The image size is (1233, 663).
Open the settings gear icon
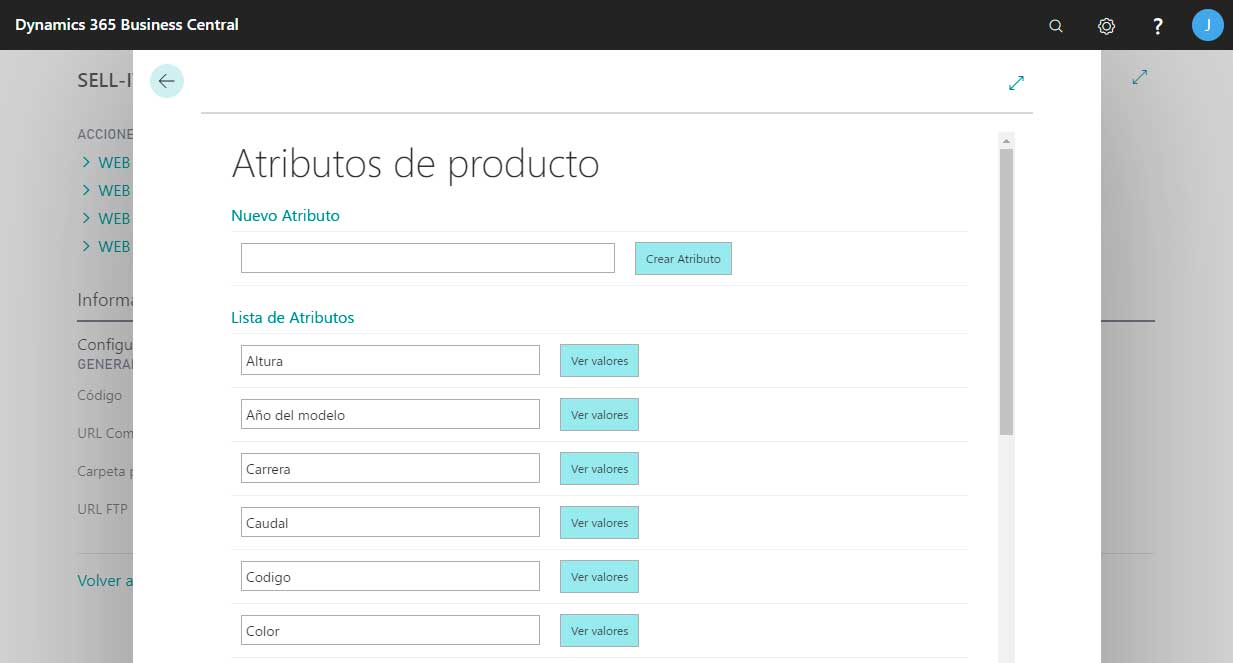[x=1106, y=26]
